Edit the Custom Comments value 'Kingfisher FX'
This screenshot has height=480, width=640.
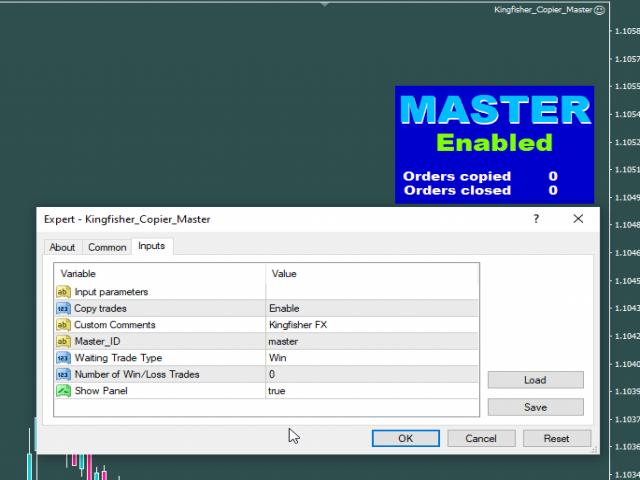click(x=371, y=325)
